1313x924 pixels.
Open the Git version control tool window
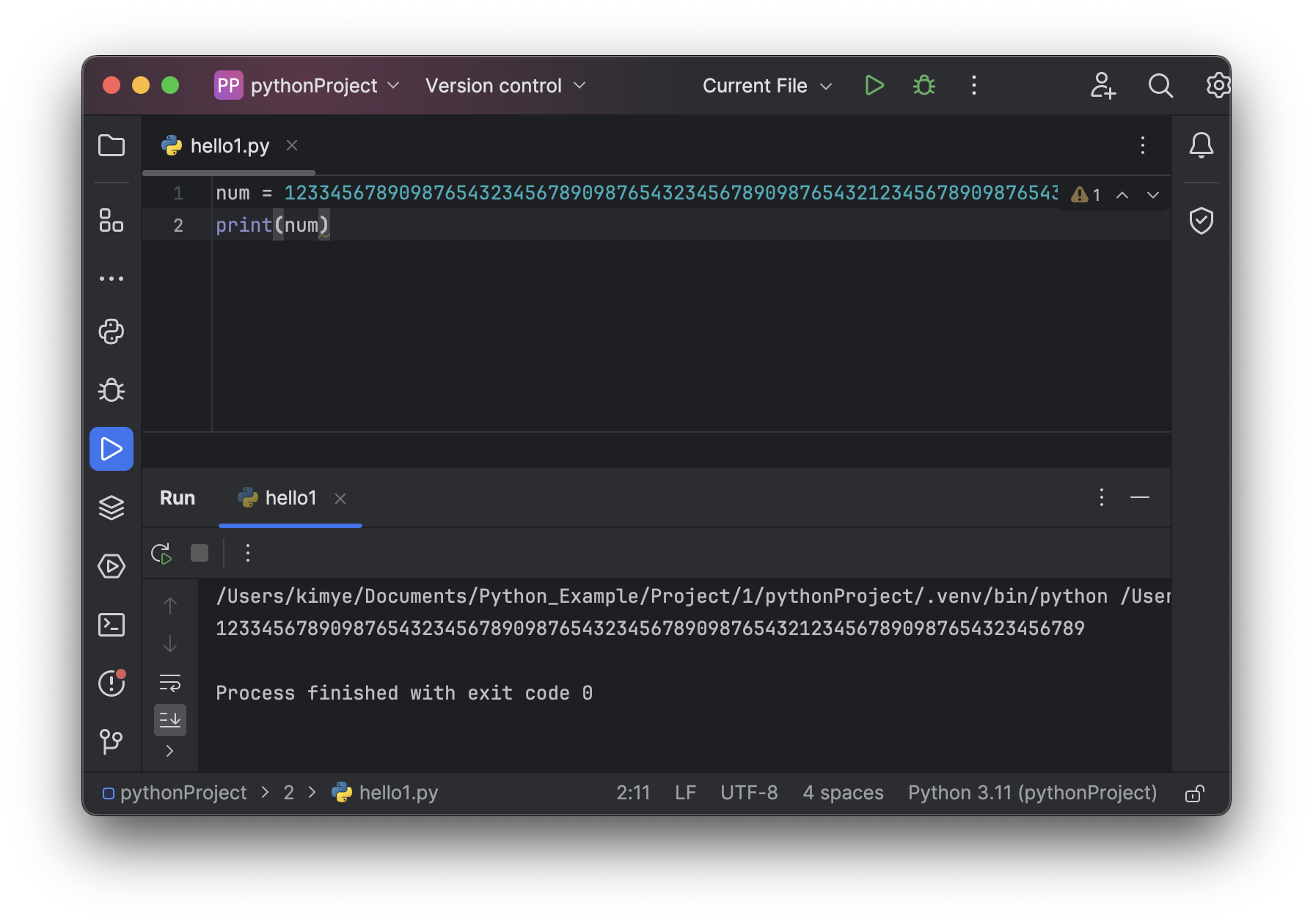[111, 741]
